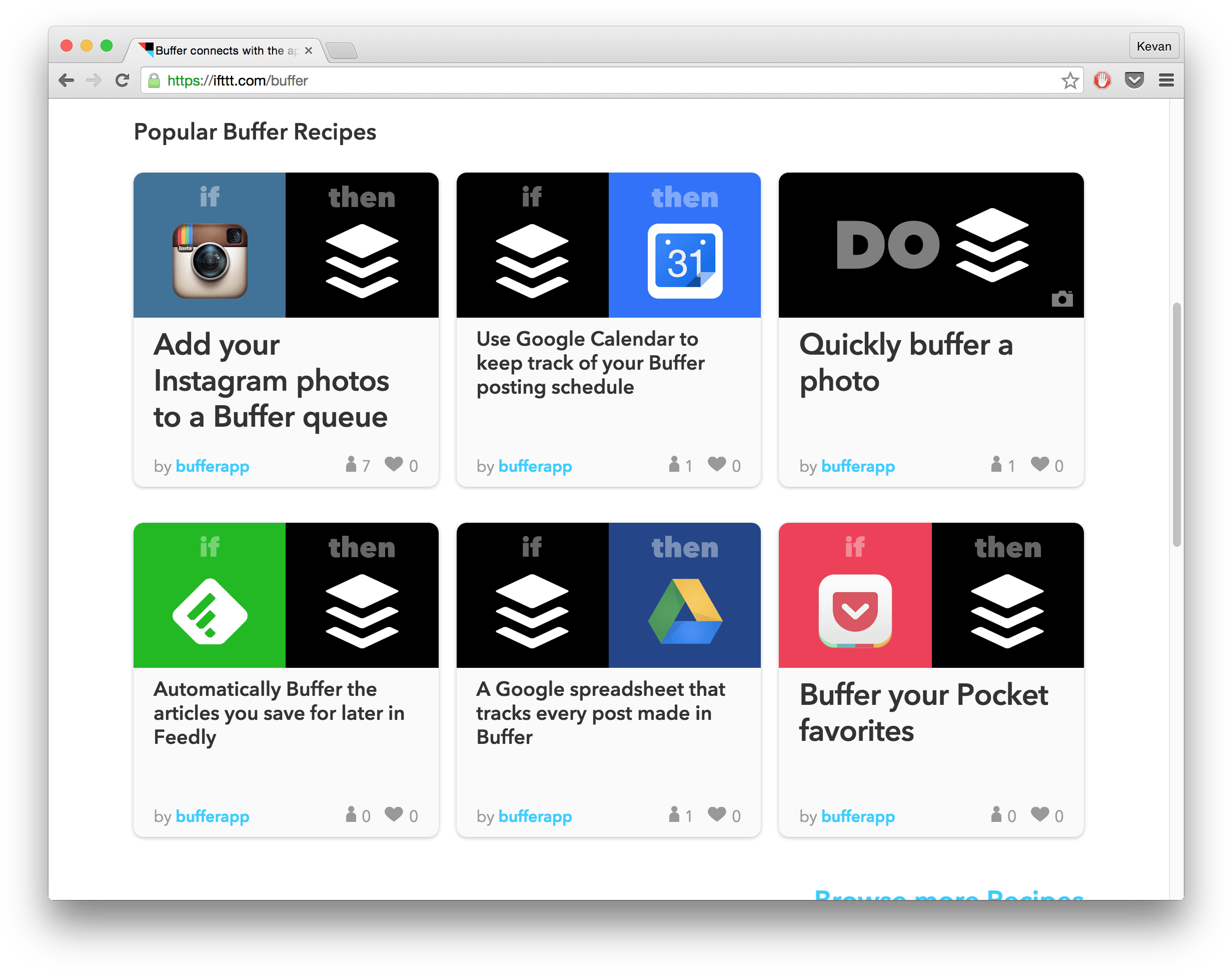Toggle the heart on Buffer your Pocket favorites

(x=1041, y=814)
